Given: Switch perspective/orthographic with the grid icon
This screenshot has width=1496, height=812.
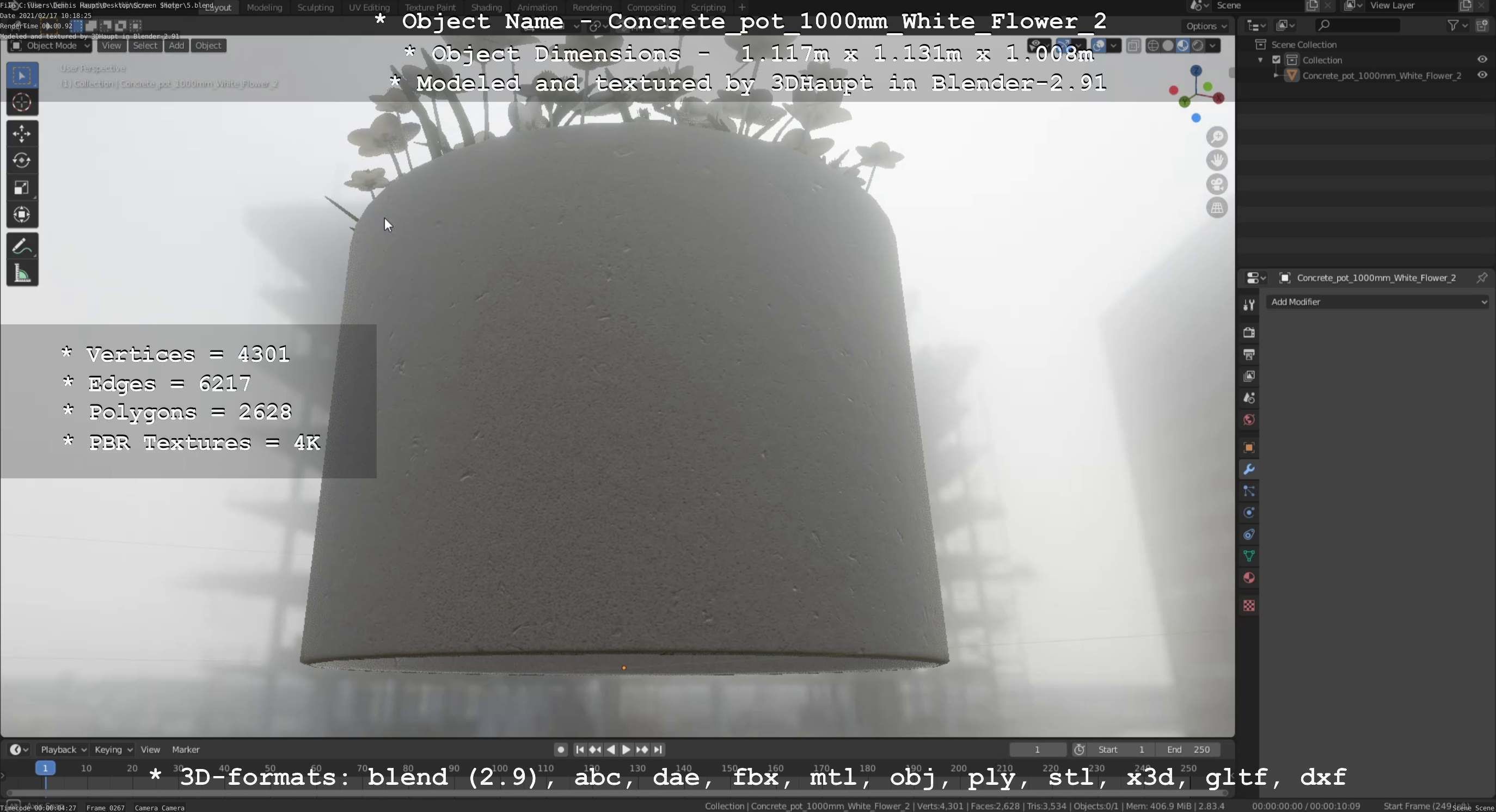Looking at the screenshot, I should [1217, 208].
